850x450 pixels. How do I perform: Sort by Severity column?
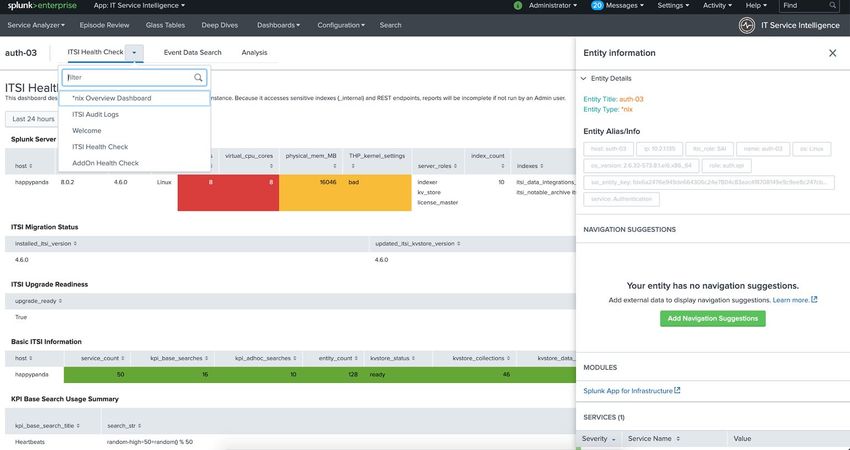tap(598, 439)
